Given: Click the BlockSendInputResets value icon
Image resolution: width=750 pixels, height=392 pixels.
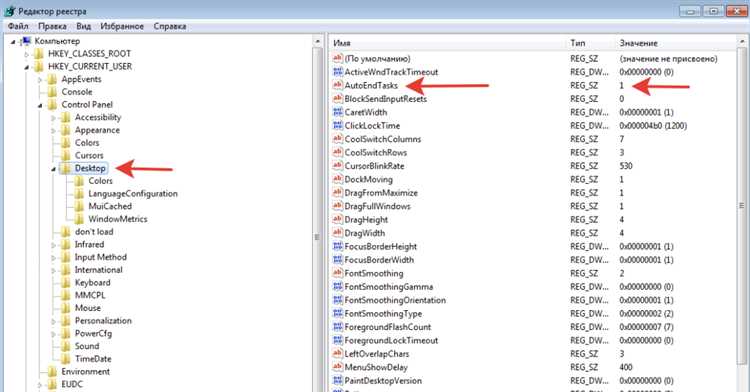Looking at the screenshot, I should pyautogui.click(x=338, y=98).
